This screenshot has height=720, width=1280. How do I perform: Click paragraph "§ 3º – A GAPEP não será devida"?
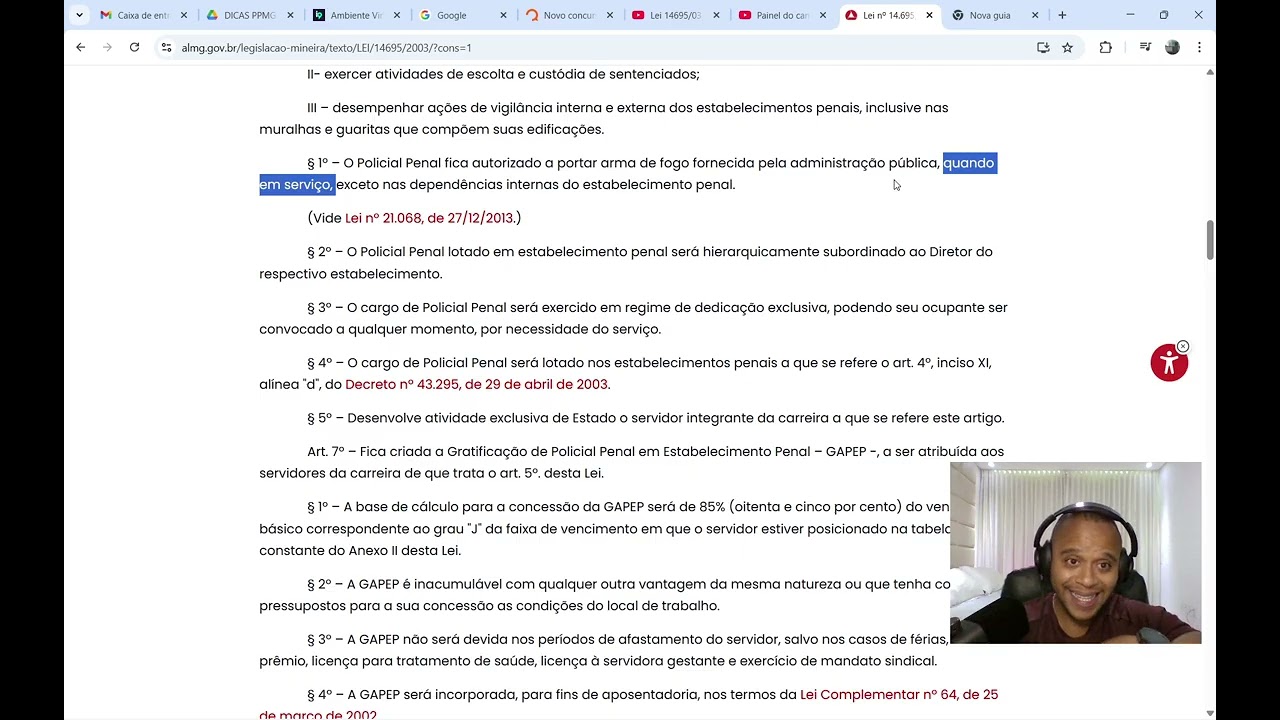tap(604, 650)
